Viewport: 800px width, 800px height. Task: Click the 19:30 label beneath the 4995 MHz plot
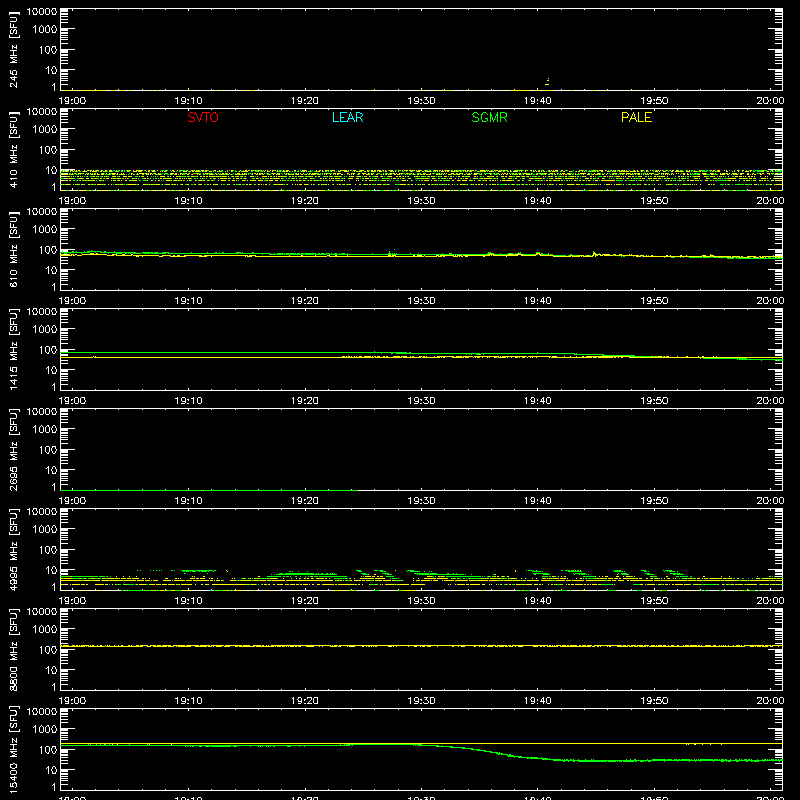click(x=421, y=601)
